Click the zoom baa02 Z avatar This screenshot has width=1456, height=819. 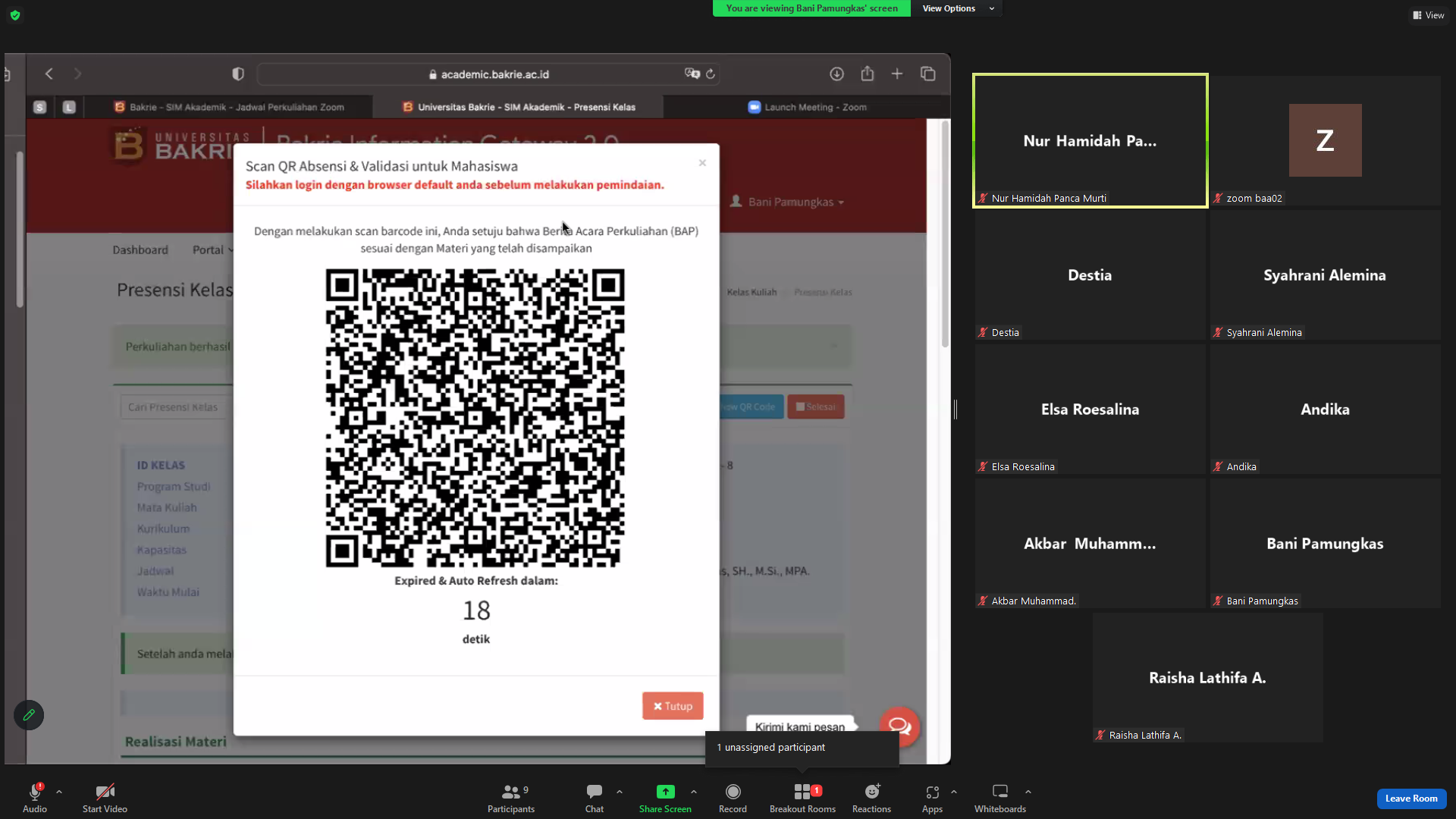(x=1325, y=140)
